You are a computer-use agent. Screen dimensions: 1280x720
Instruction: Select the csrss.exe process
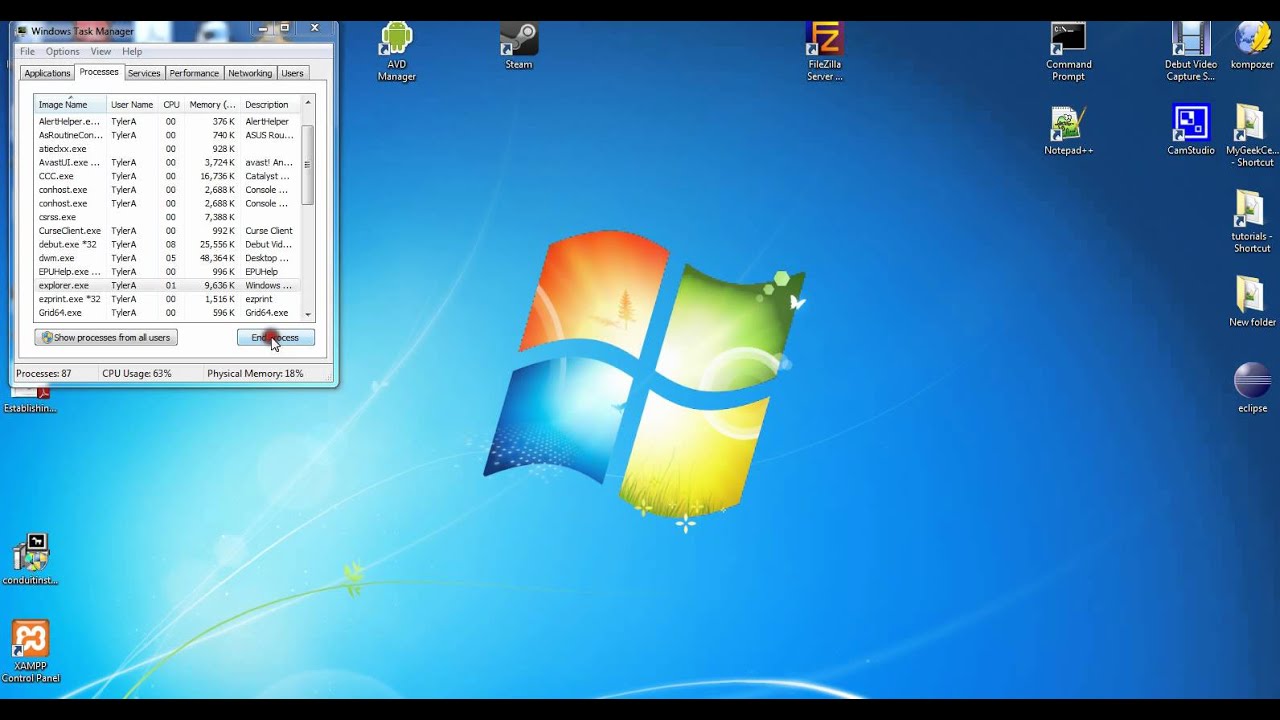coord(167,217)
